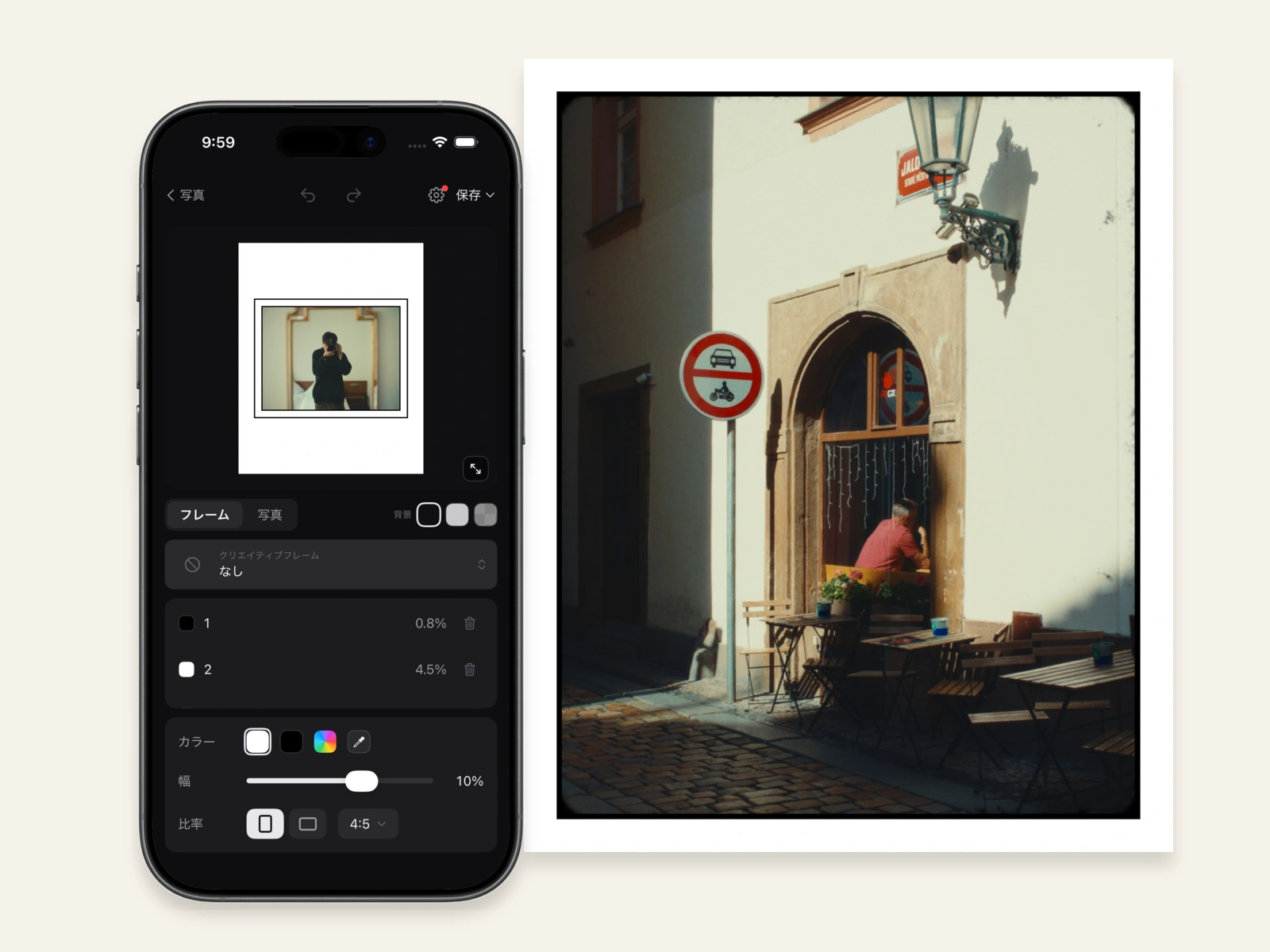Tap the none icon beside なし

[x=192, y=565]
